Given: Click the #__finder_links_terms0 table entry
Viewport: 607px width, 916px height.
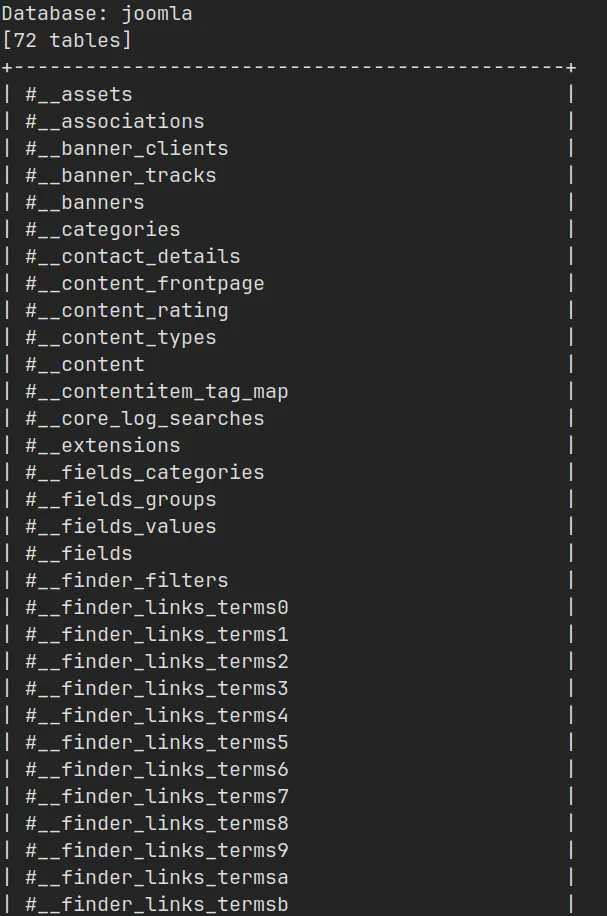Looking at the screenshot, I should (x=157, y=608).
